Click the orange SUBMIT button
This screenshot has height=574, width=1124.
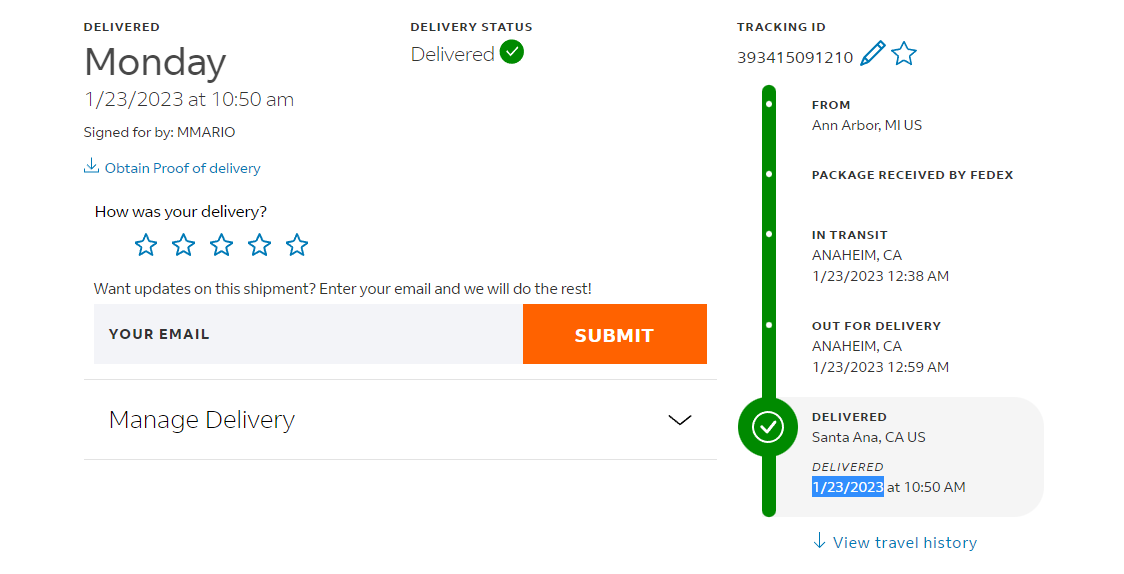[615, 334]
